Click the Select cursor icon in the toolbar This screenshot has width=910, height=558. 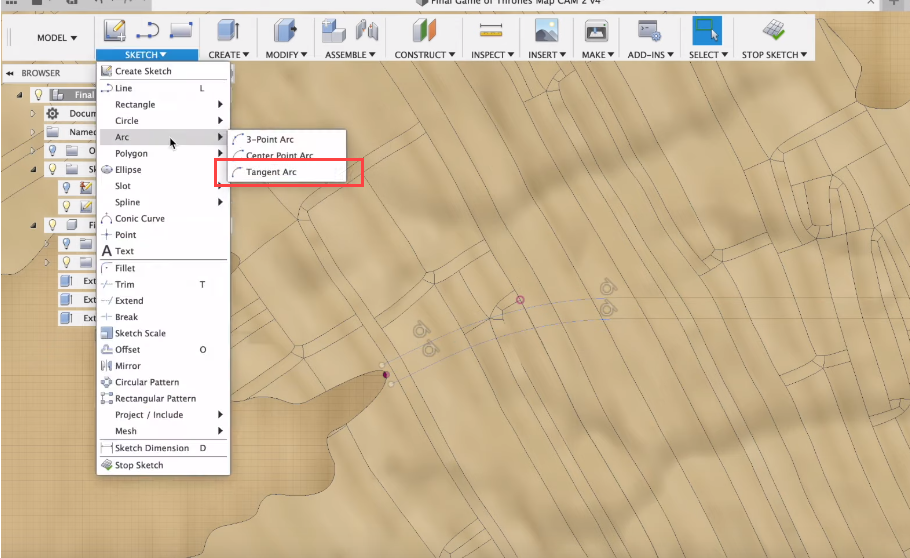coord(707,30)
